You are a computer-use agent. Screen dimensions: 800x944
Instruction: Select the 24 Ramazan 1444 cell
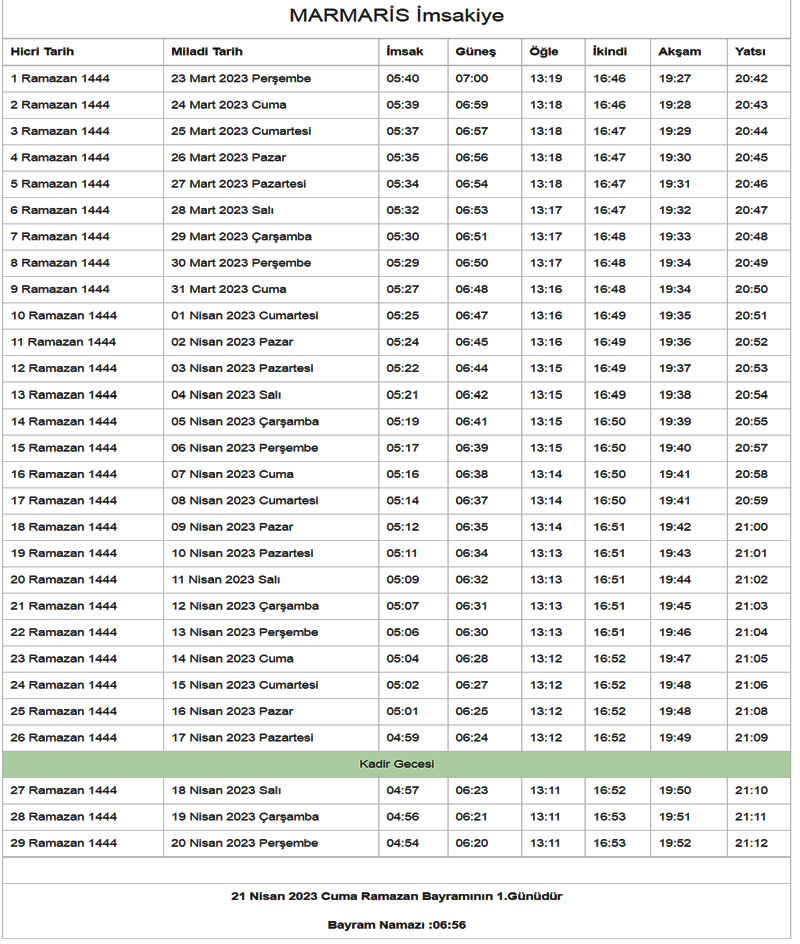tap(64, 685)
